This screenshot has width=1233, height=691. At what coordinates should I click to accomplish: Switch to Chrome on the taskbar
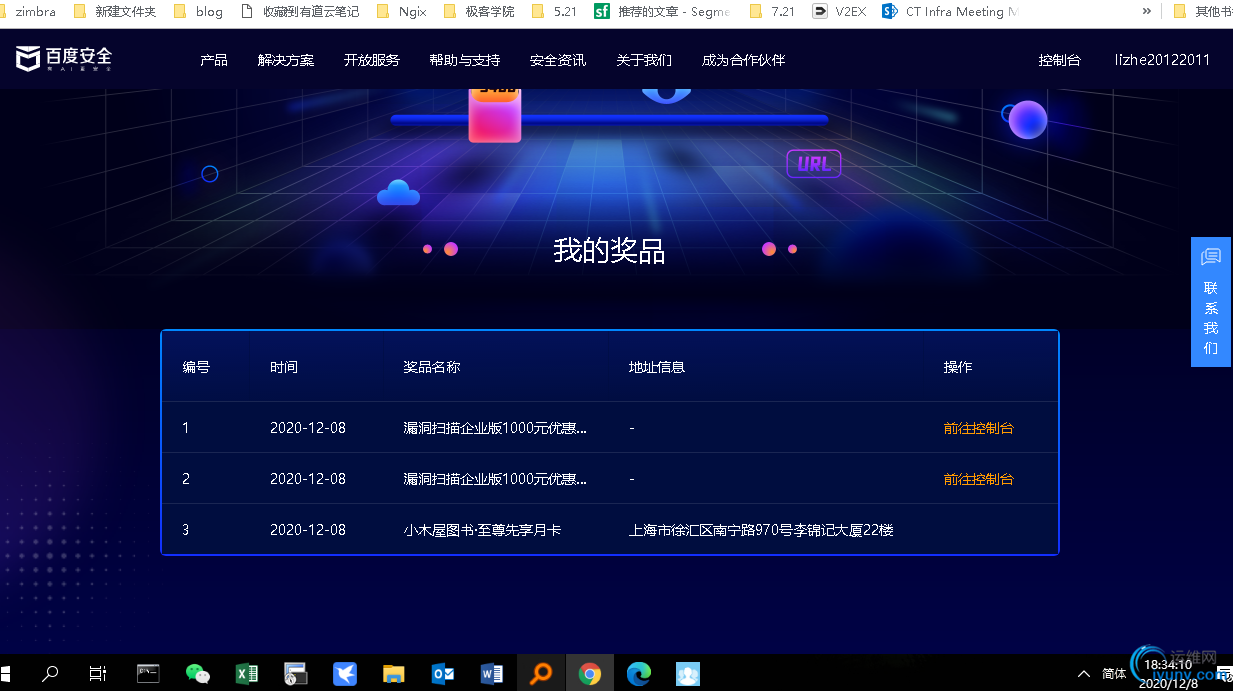pos(590,673)
